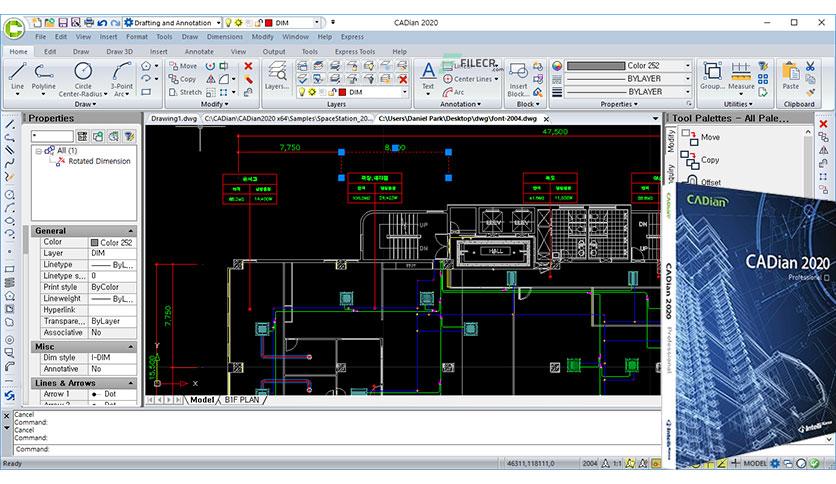Click the quick select icon in Properties panel
The image size is (836, 484).
(128, 136)
